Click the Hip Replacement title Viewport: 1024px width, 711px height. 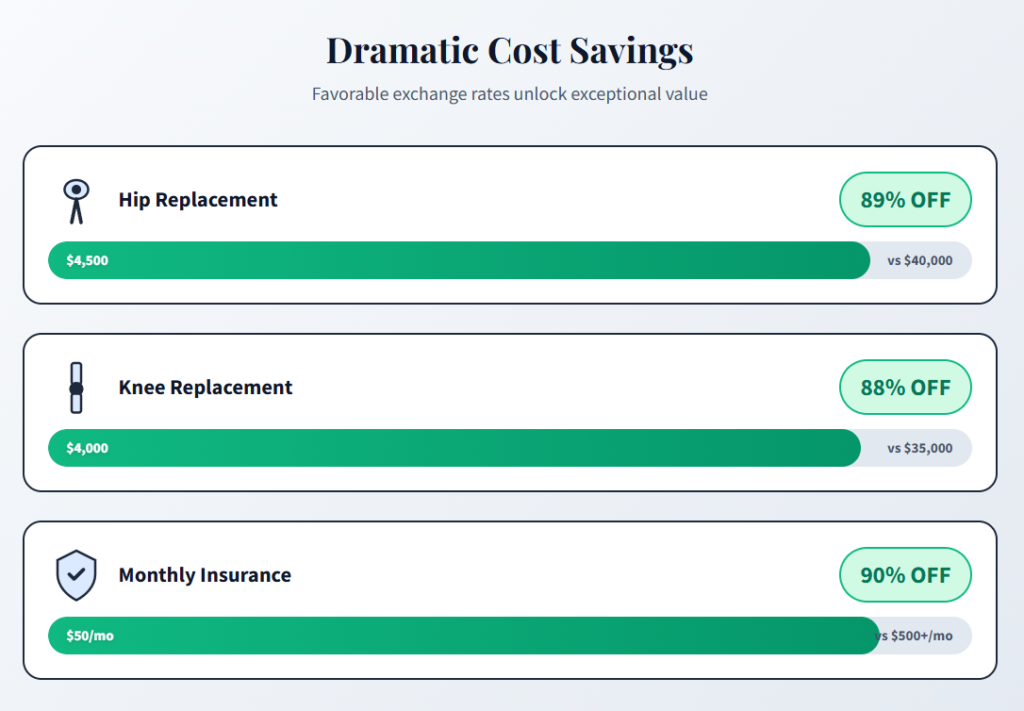198,200
